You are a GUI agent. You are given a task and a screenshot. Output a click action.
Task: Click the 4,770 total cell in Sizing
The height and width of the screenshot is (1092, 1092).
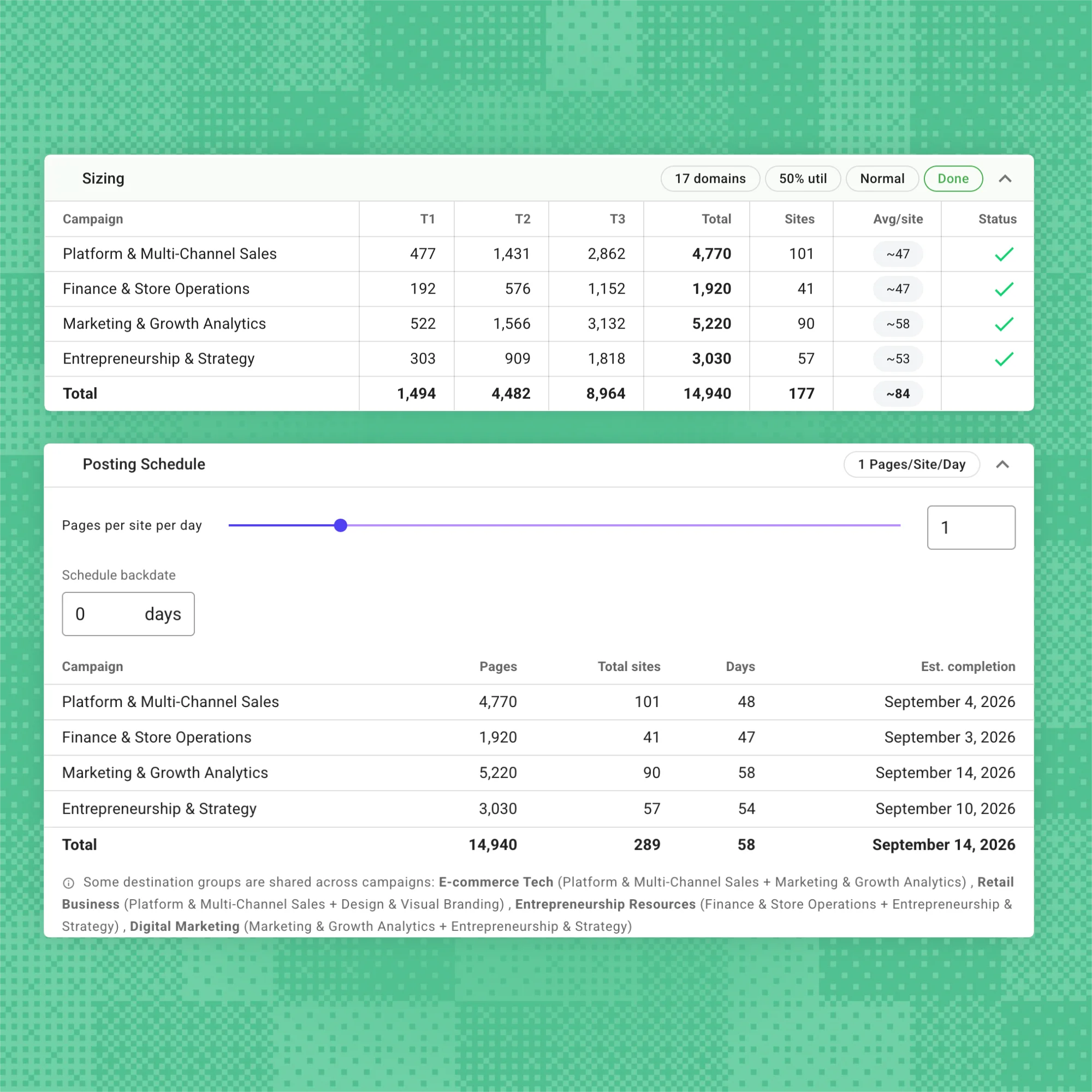tap(711, 254)
